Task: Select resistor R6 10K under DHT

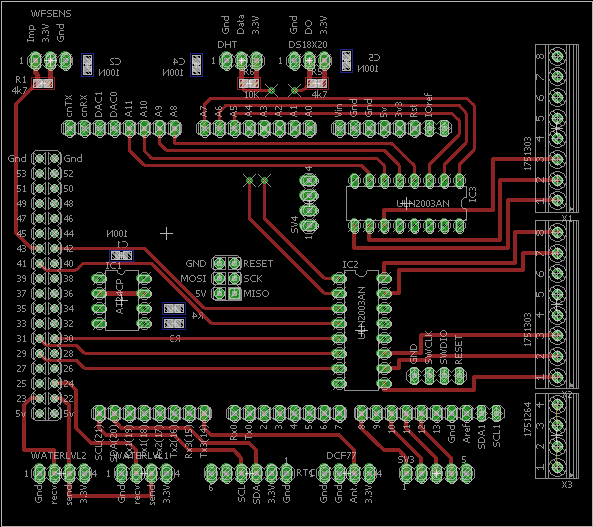Action: pos(249,83)
